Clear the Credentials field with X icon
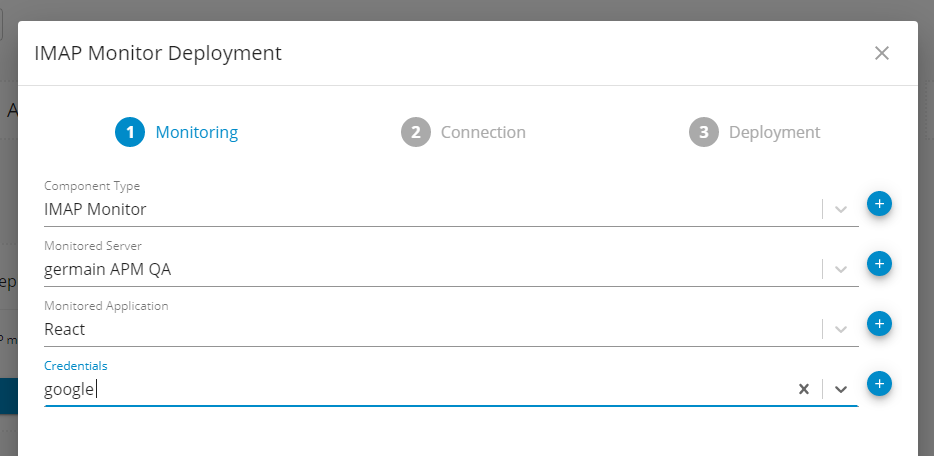 [803, 389]
